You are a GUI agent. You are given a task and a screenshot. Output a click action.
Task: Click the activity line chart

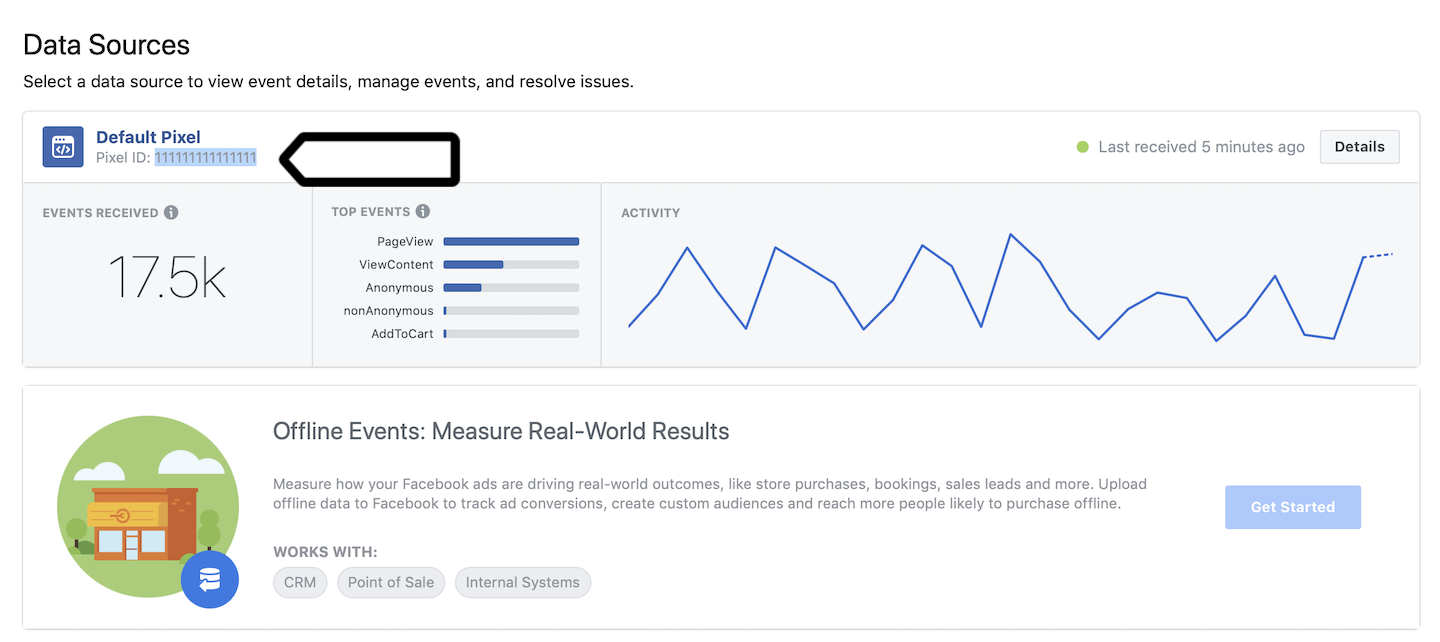coord(1010,287)
